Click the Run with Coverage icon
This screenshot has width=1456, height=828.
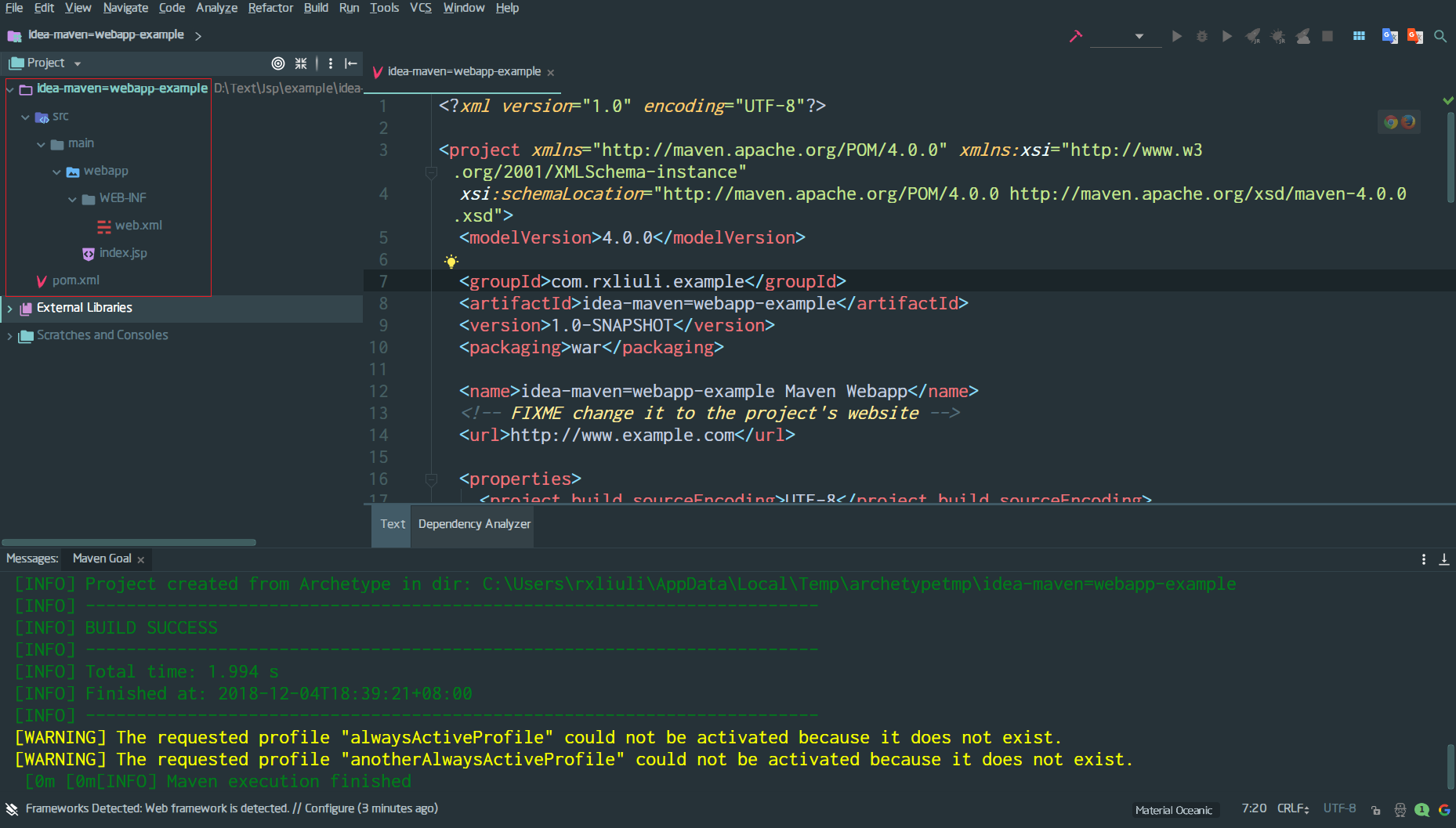click(x=1227, y=36)
